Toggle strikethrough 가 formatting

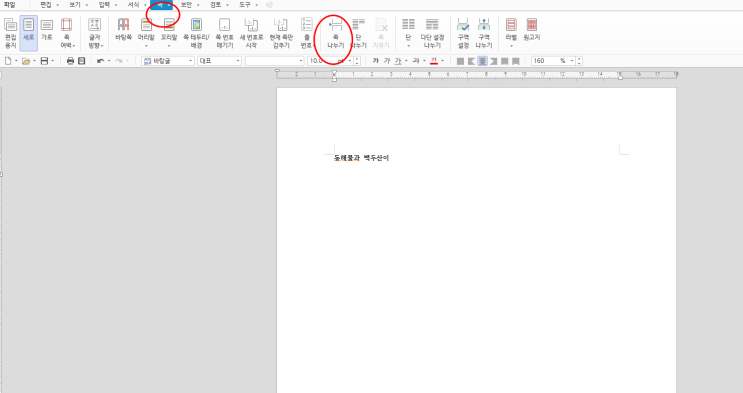click(x=416, y=61)
